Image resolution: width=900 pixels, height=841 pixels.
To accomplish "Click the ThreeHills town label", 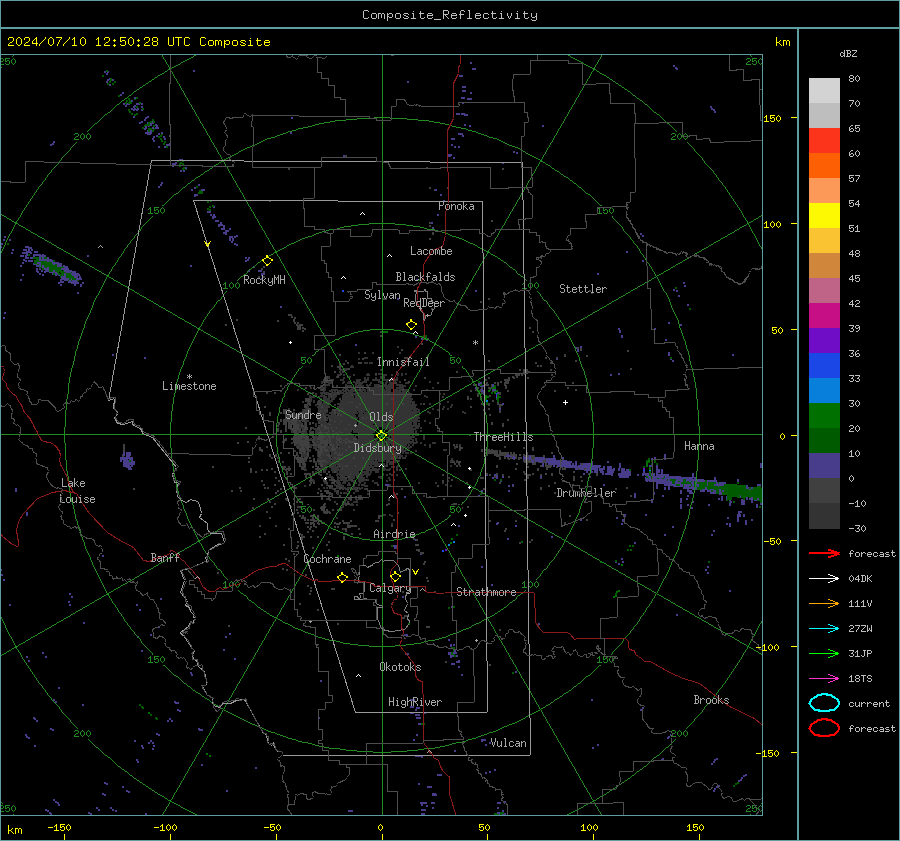I will pyautogui.click(x=503, y=437).
